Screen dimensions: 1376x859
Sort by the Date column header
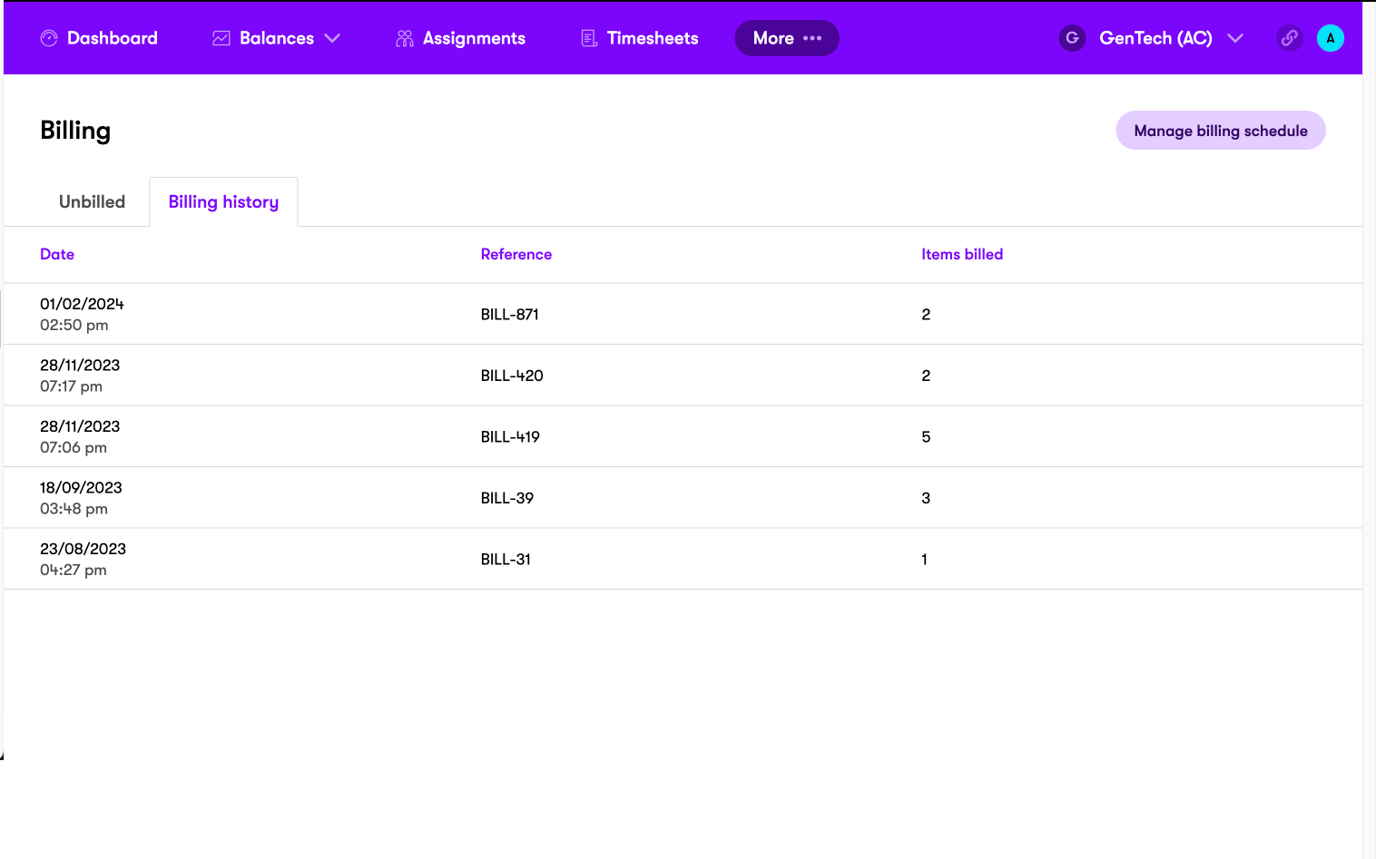57,254
